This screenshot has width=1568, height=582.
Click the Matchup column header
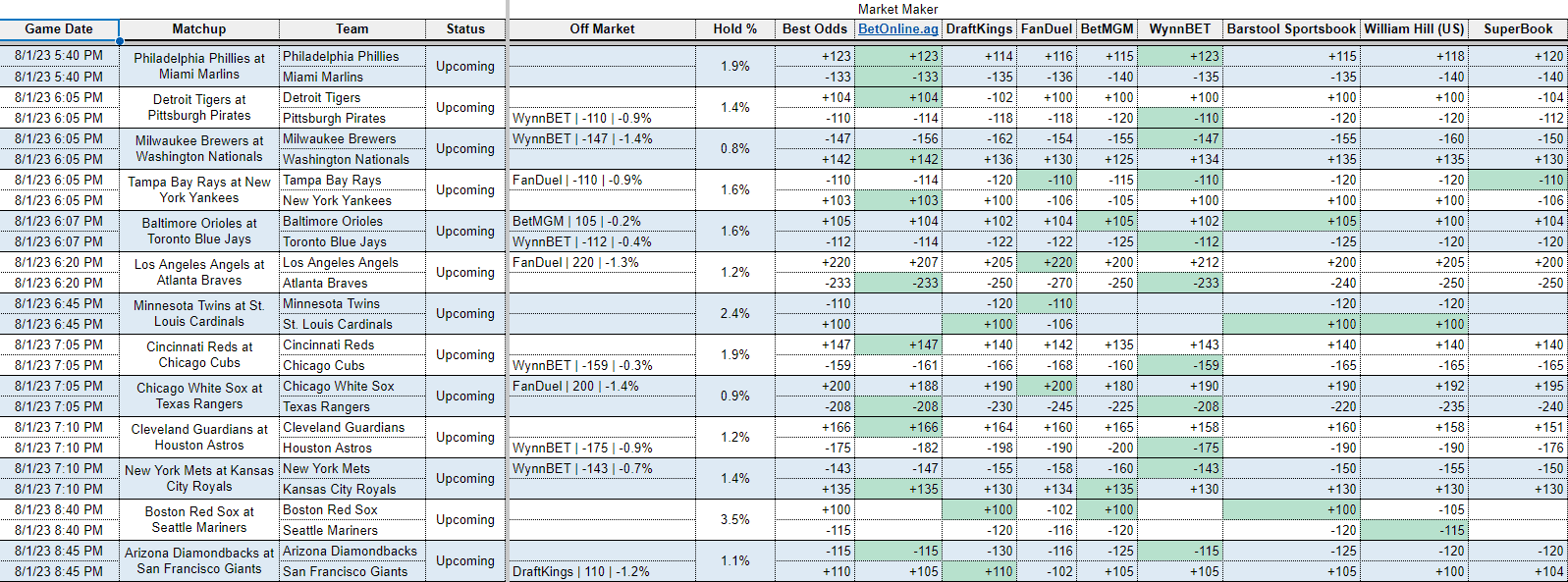point(199,29)
